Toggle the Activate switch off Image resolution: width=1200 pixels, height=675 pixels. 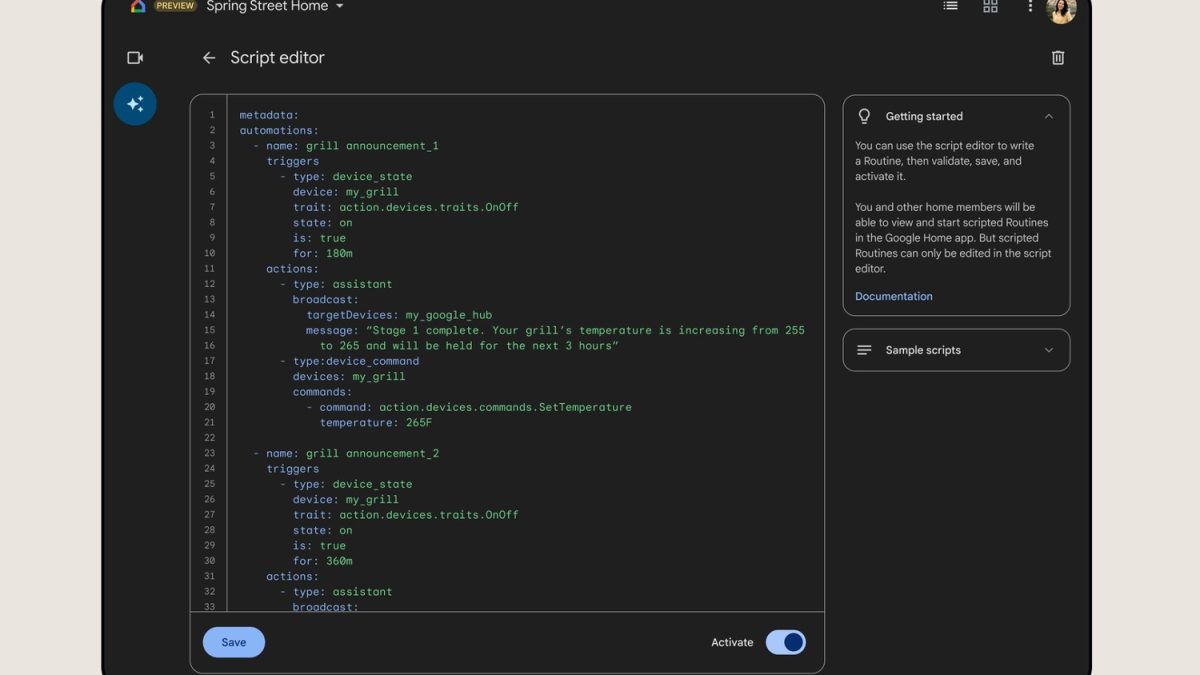pos(785,642)
